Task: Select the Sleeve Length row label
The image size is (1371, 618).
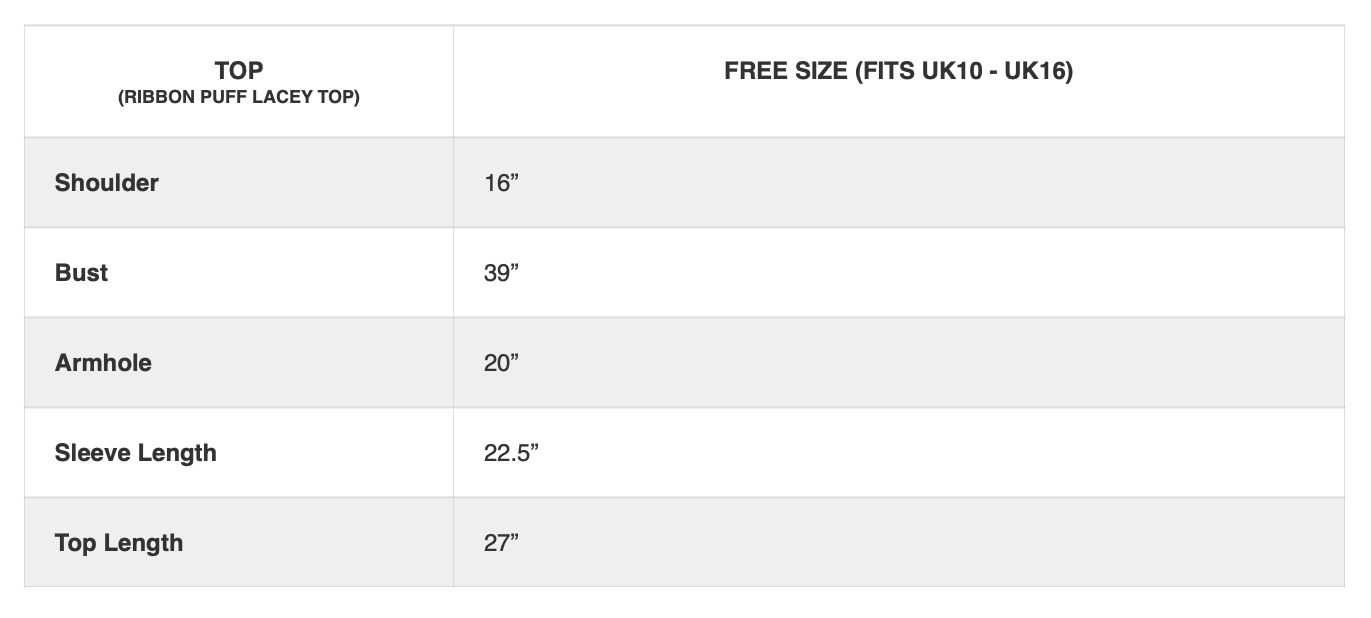Action: pos(135,453)
